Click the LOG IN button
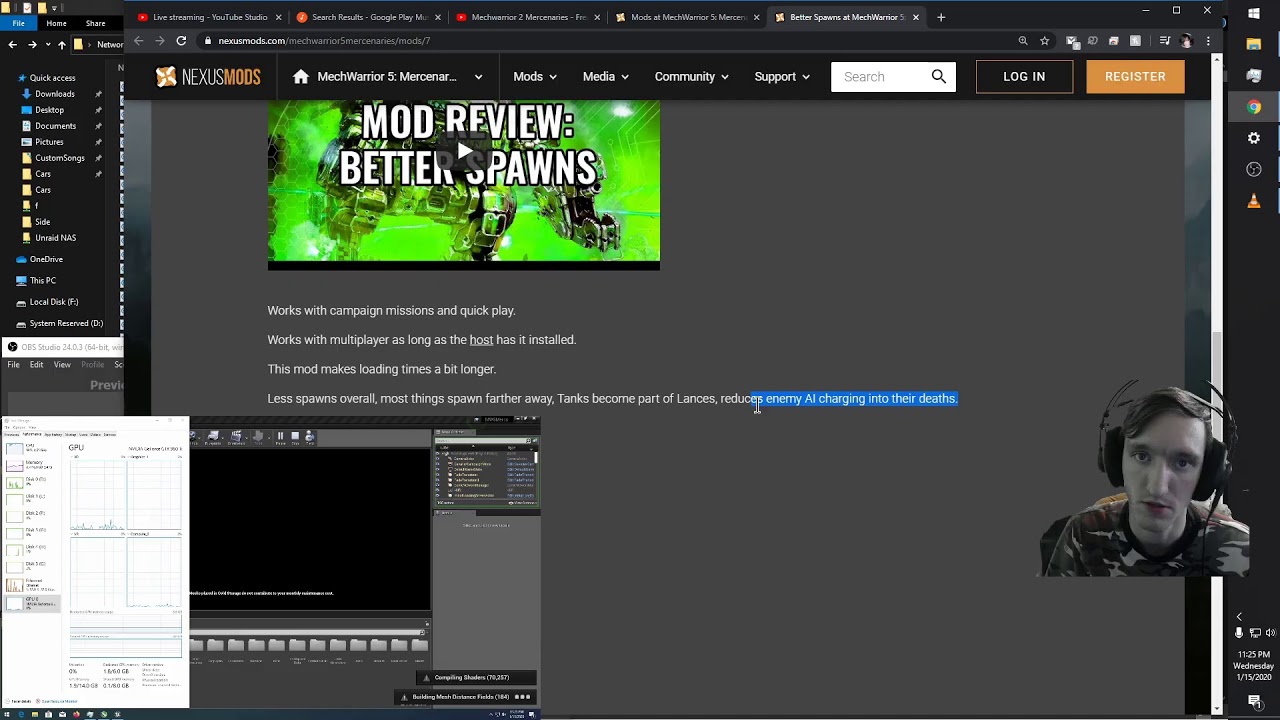The height and width of the screenshot is (720, 1280). coord(1024,77)
